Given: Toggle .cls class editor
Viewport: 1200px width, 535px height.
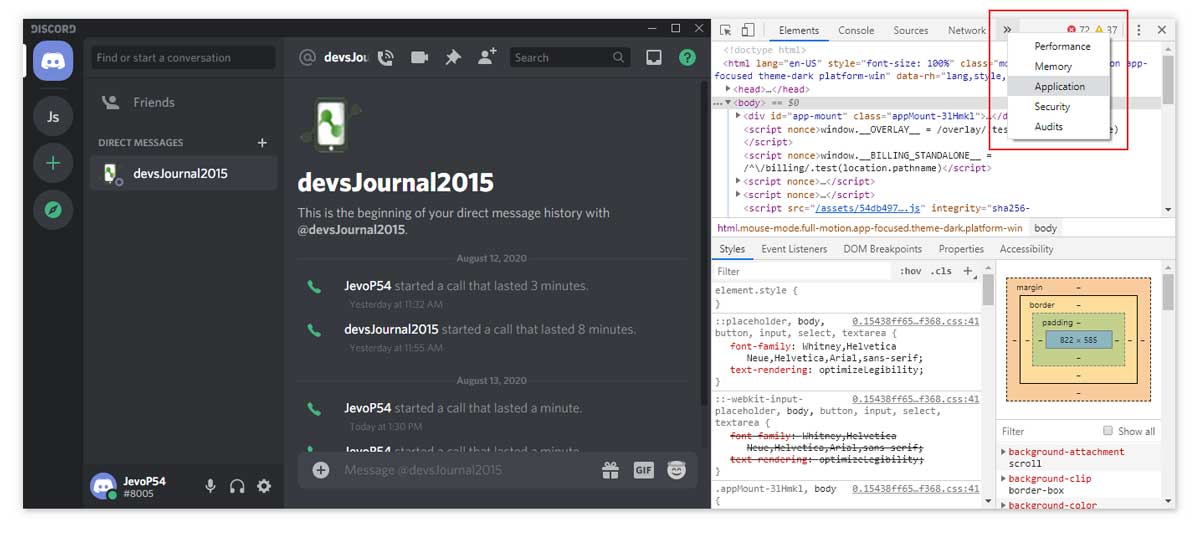Looking at the screenshot, I should coord(941,271).
